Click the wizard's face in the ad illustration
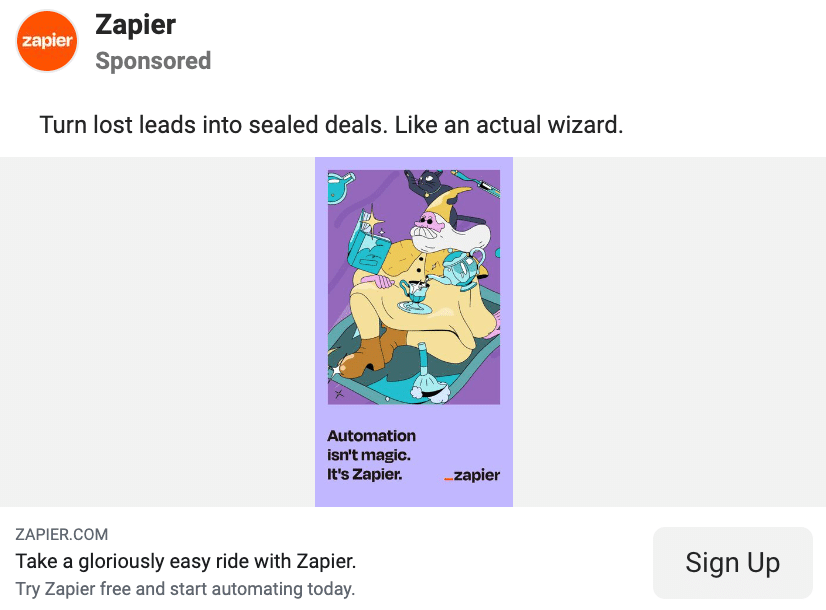 428,228
